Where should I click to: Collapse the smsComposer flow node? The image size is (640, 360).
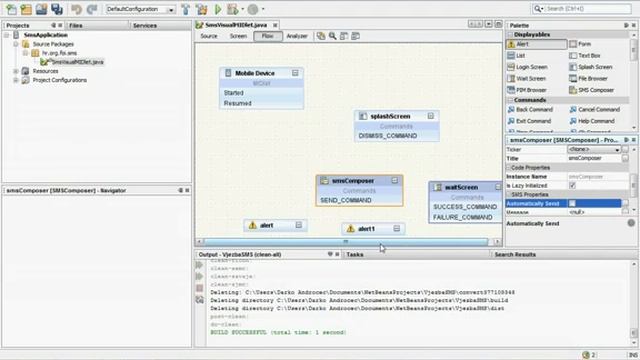point(395,180)
